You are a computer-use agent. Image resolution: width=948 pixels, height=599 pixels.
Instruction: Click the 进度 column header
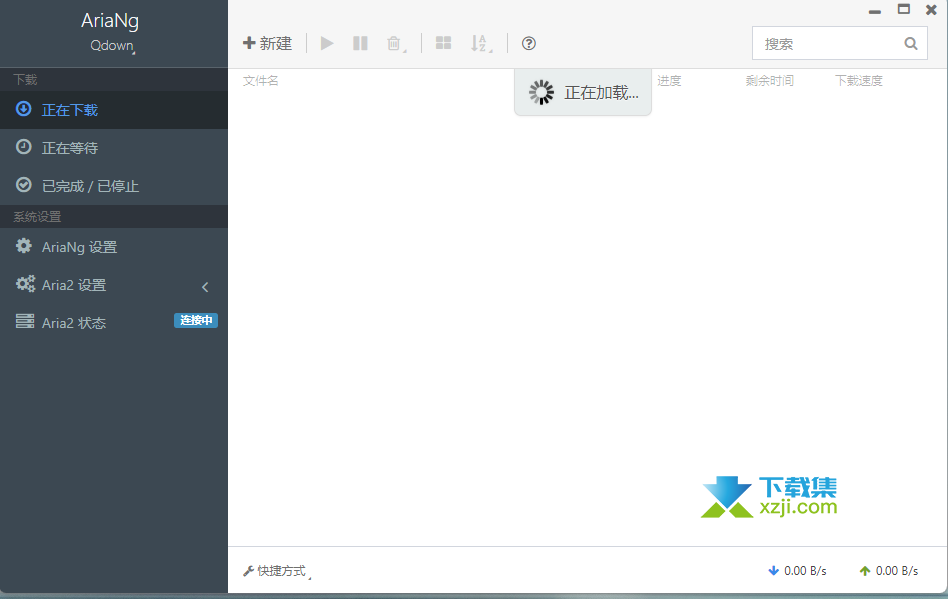click(x=669, y=81)
